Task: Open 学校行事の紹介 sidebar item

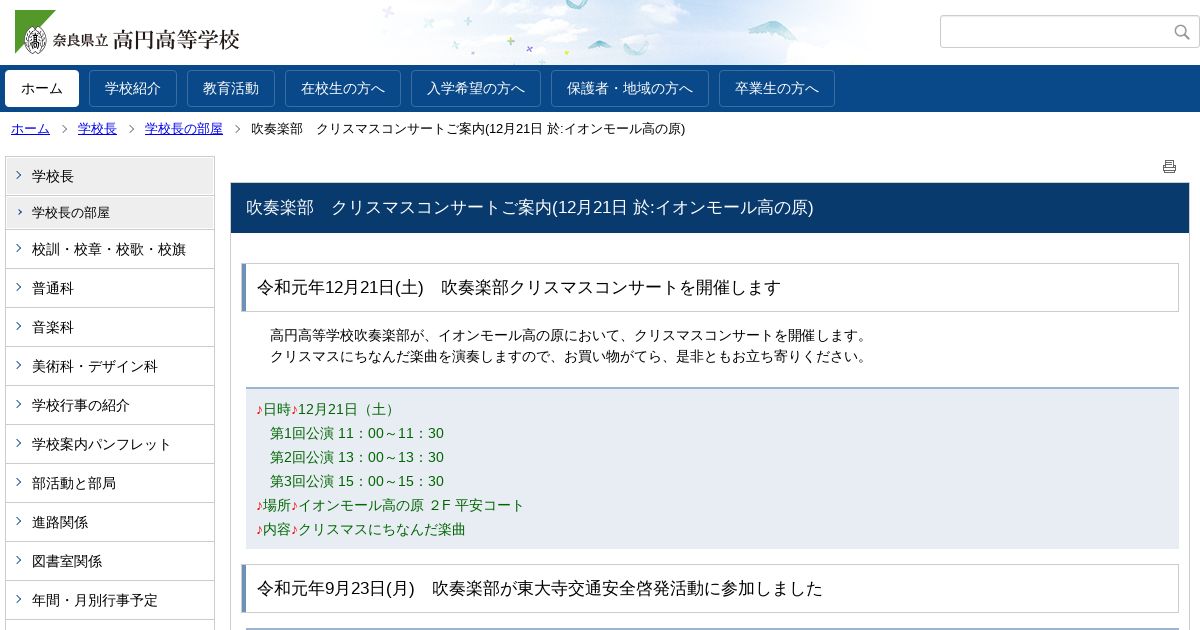Action: (x=110, y=405)
